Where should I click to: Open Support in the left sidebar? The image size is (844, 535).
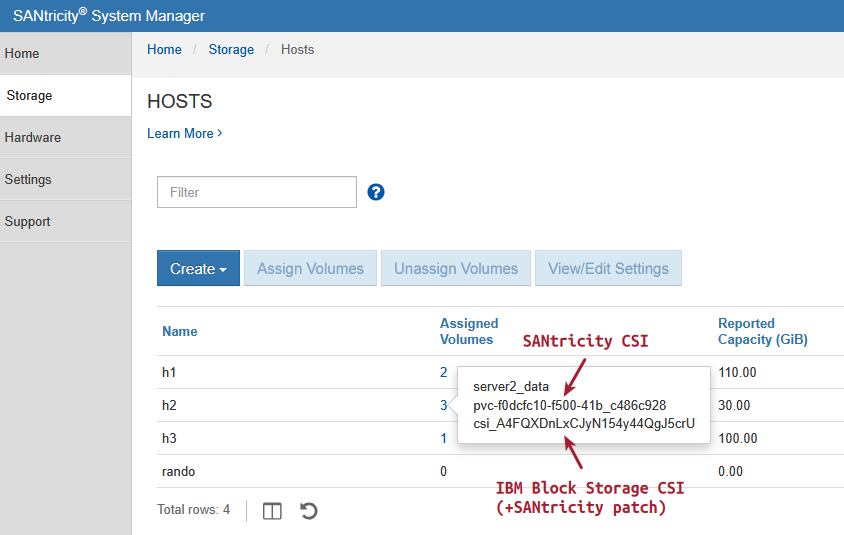pos(66,221)
